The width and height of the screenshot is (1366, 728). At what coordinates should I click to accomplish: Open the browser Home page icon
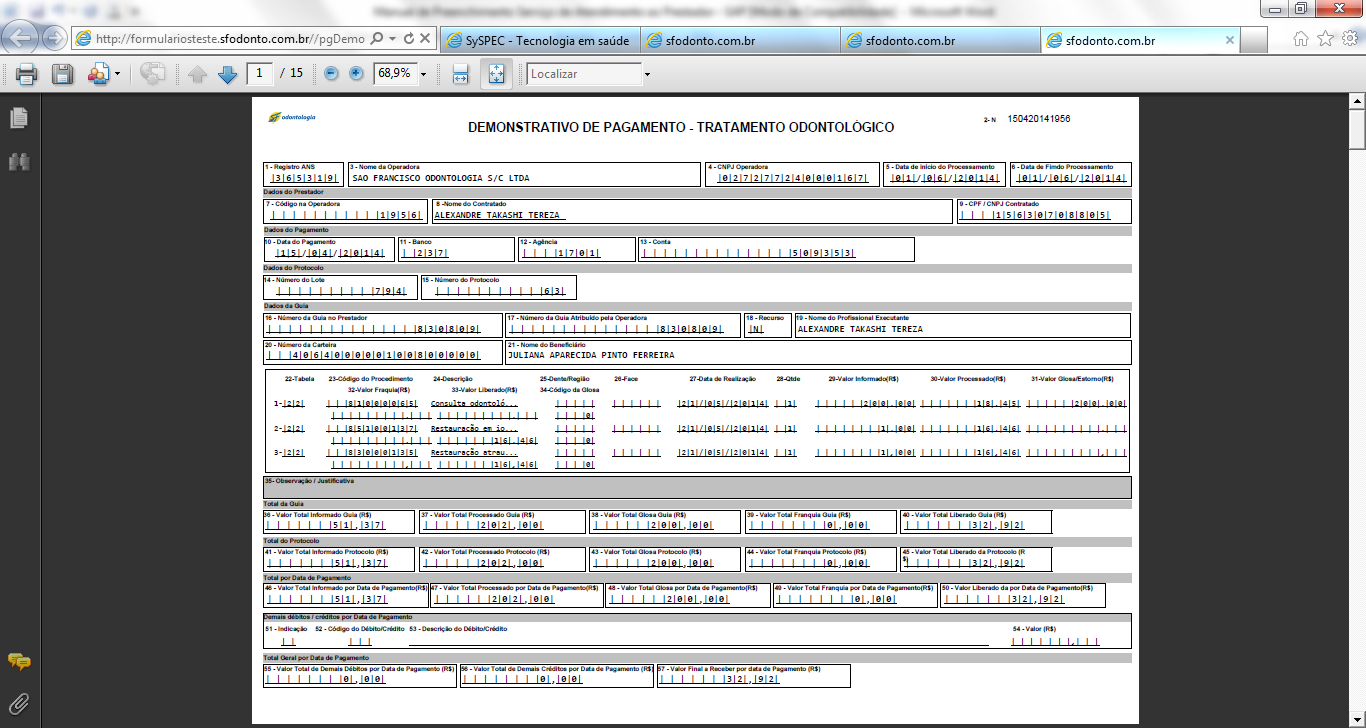pos(1300,40)
